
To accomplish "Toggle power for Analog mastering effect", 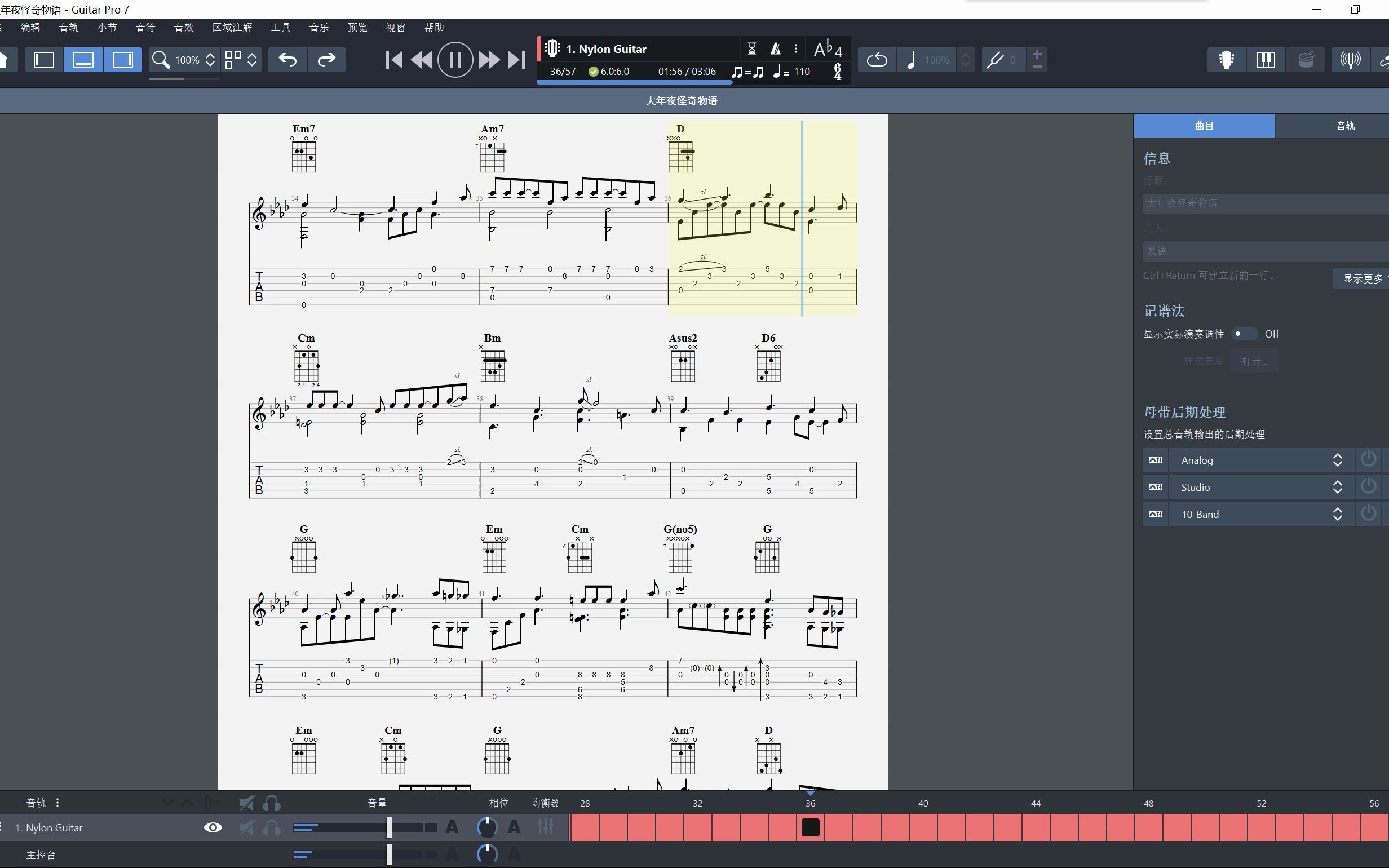I will coord(1368,460).
